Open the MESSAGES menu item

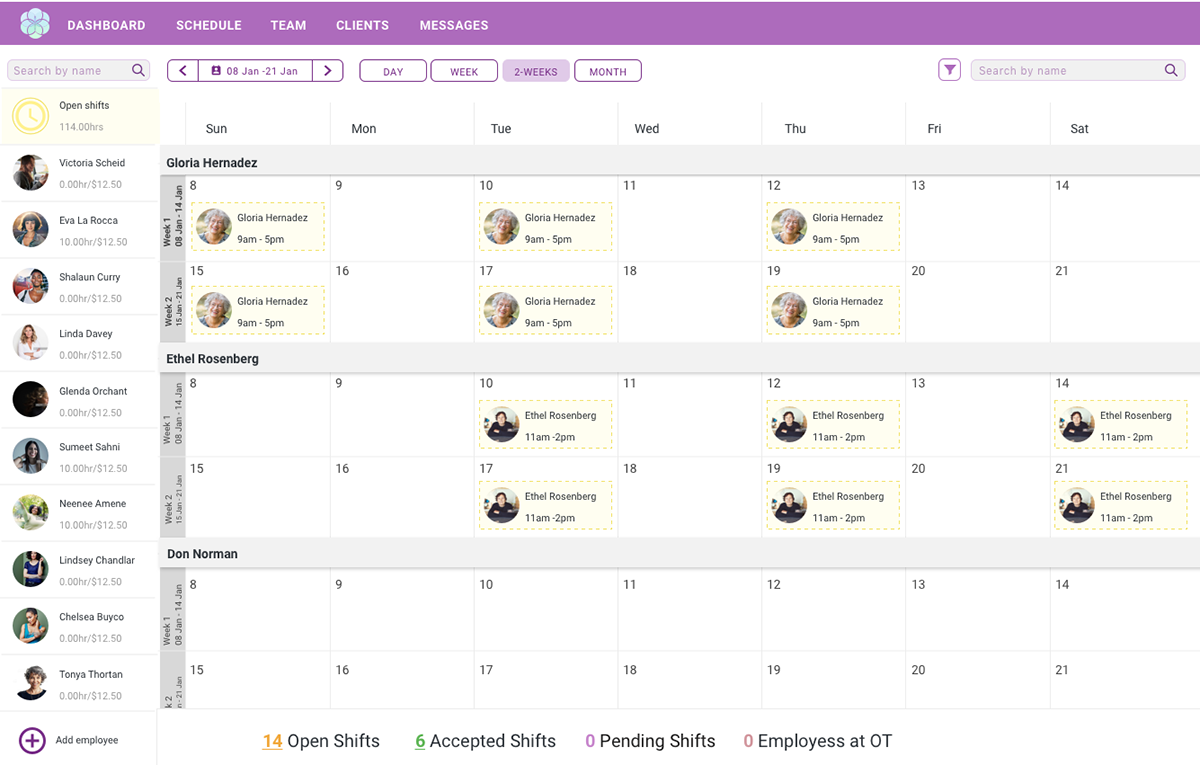pos(454,25)
